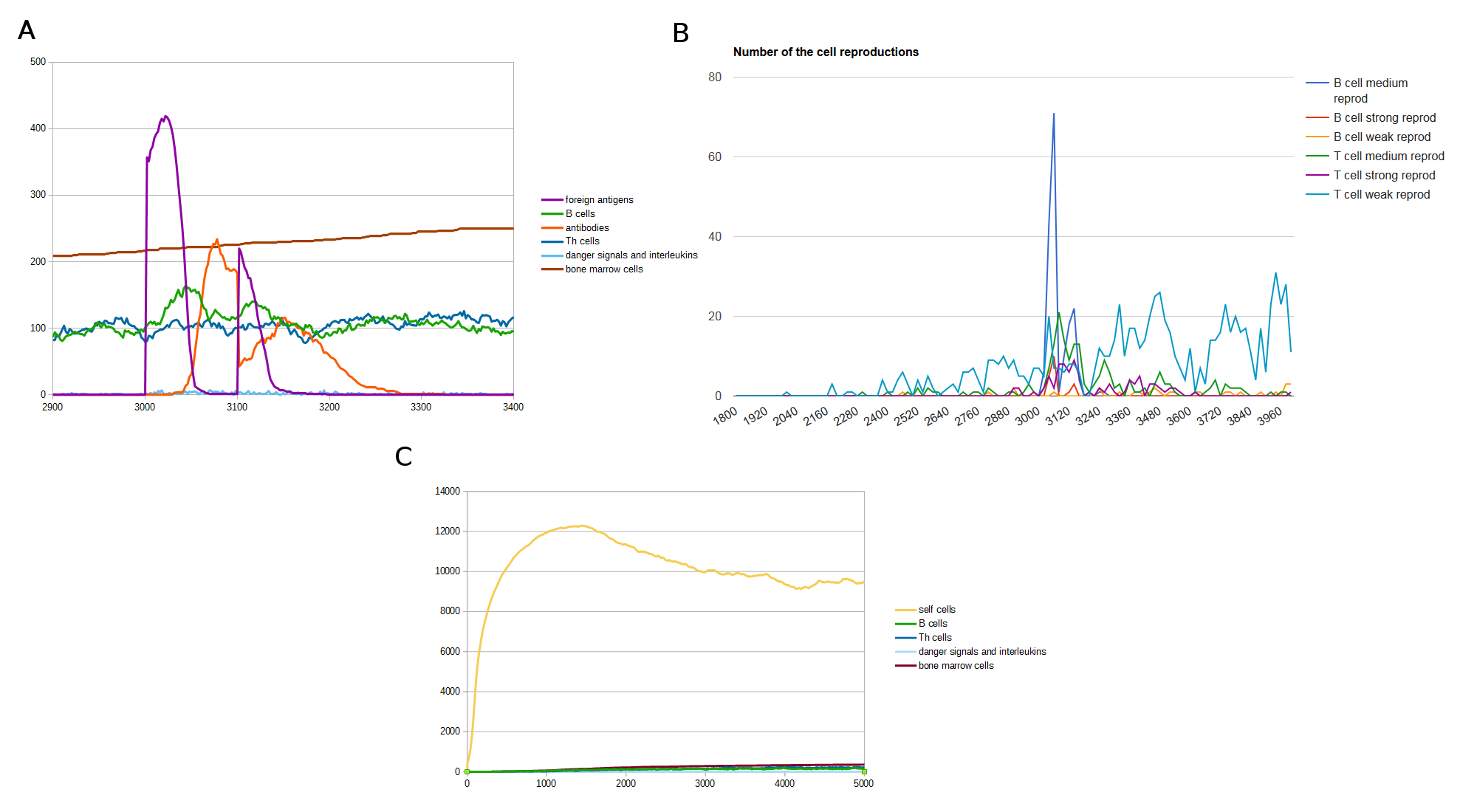Select the 'bone marrow cells' legend in chart A

point(603,269)
